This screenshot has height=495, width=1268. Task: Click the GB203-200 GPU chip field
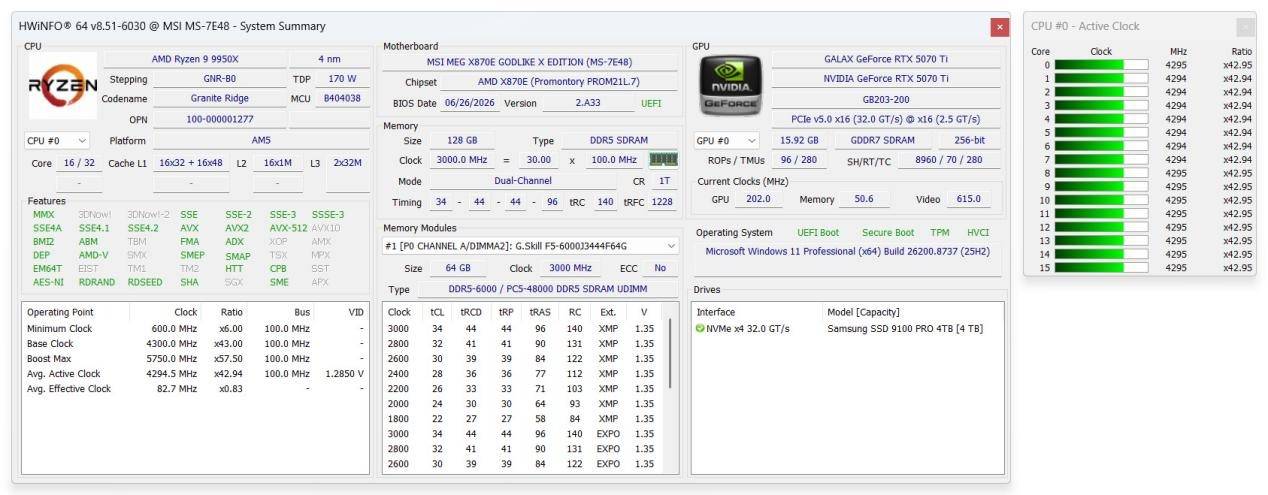[x=886, y=101]
